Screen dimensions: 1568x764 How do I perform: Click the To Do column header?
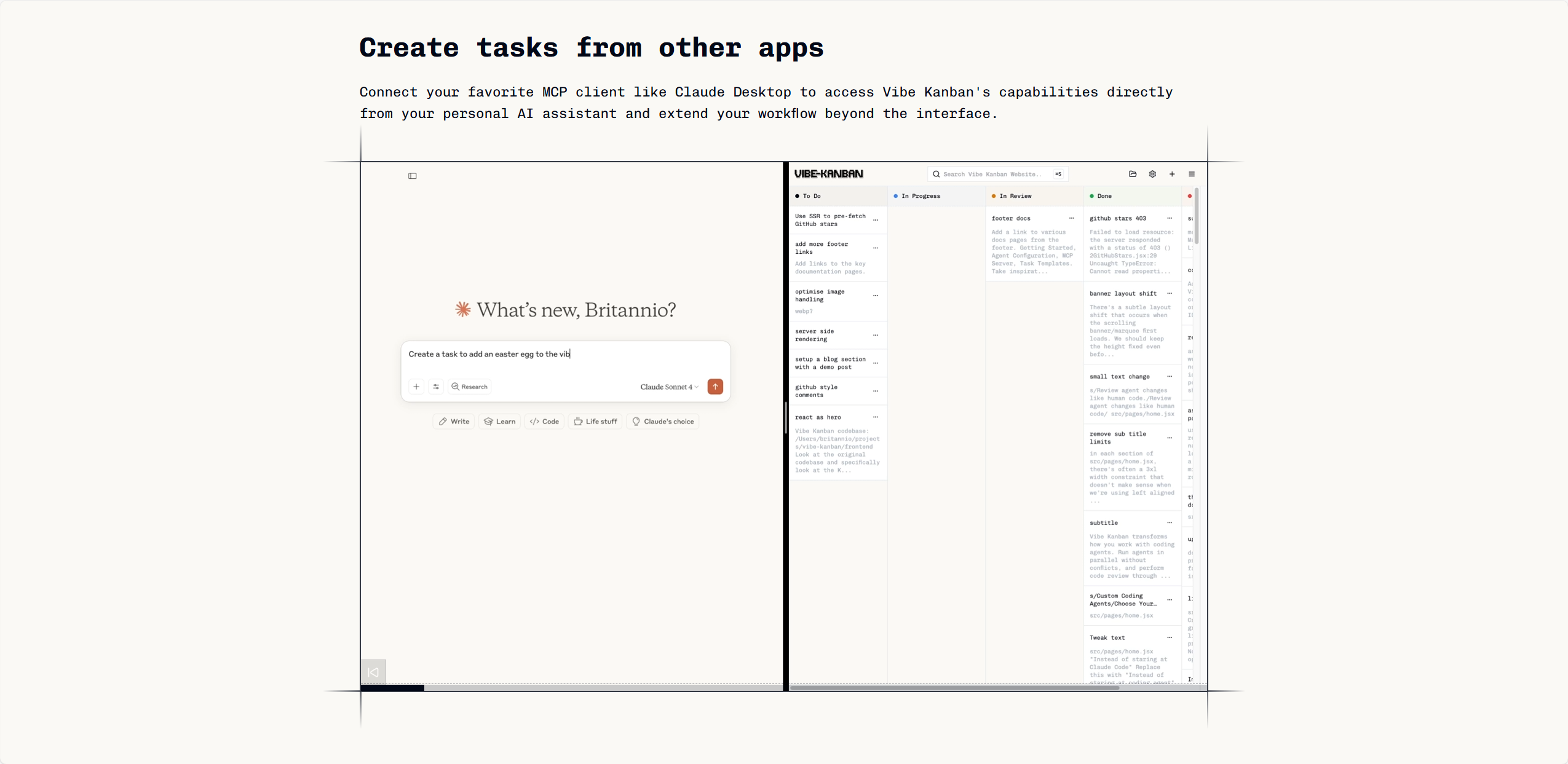pos(838,196)
